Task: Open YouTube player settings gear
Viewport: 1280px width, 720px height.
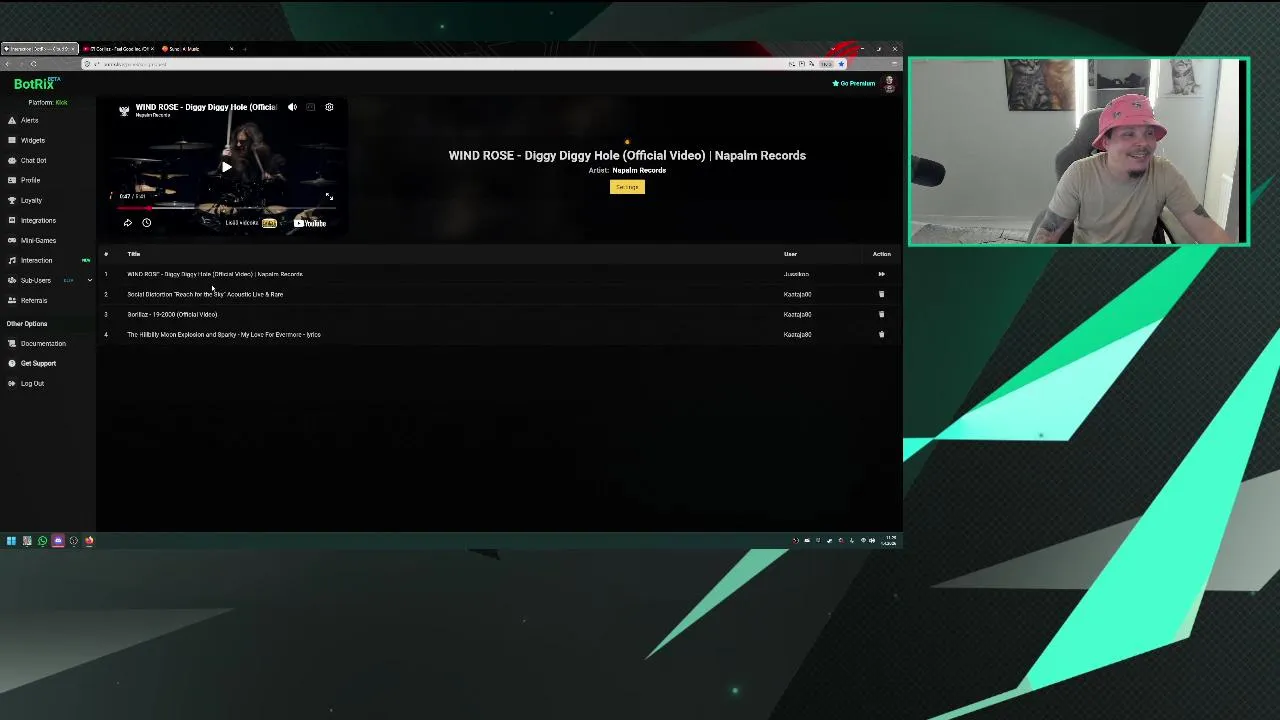Action: coord(329,107)
